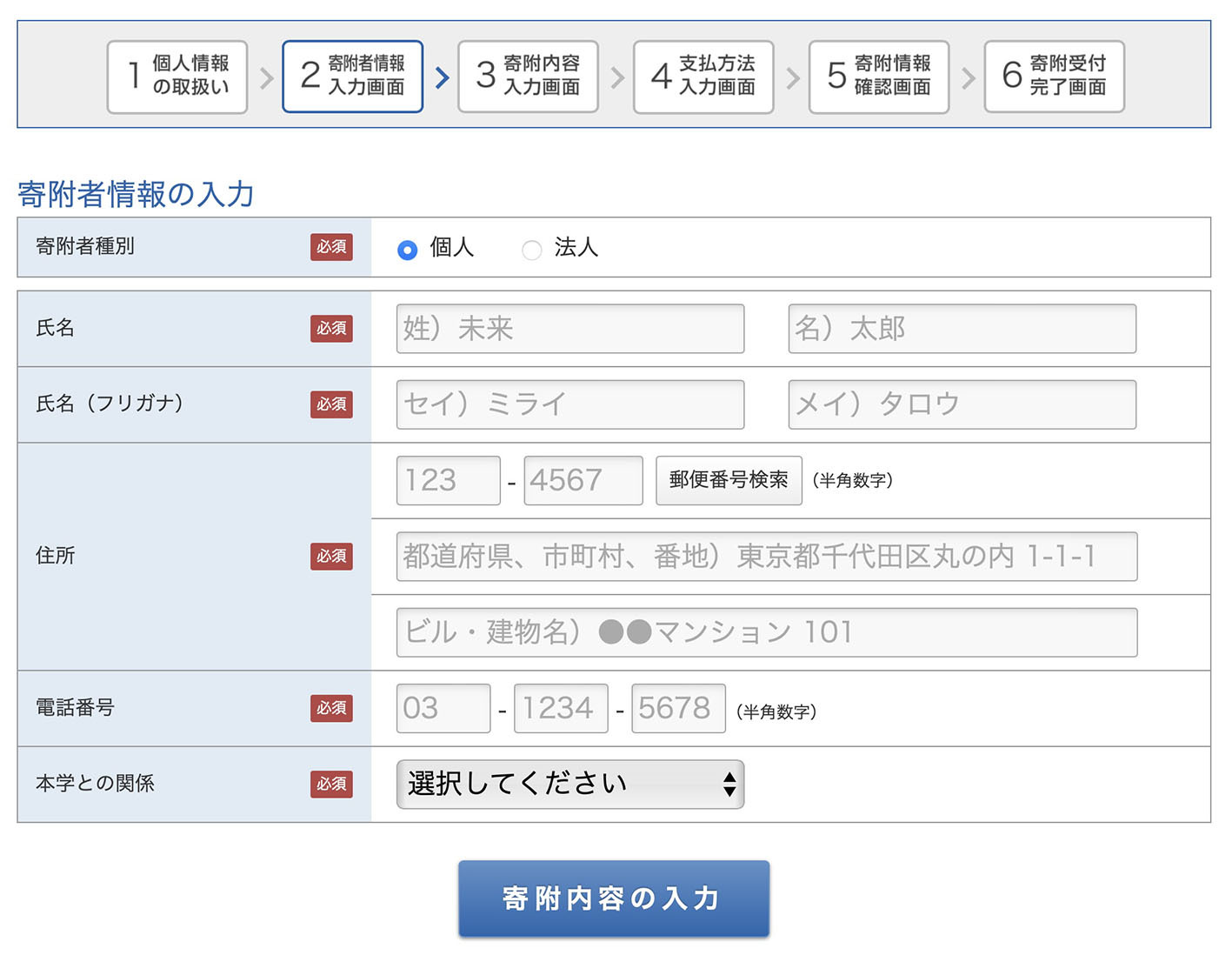
Task: Click the phone area code field 03
Action: [x=443, y=708]
